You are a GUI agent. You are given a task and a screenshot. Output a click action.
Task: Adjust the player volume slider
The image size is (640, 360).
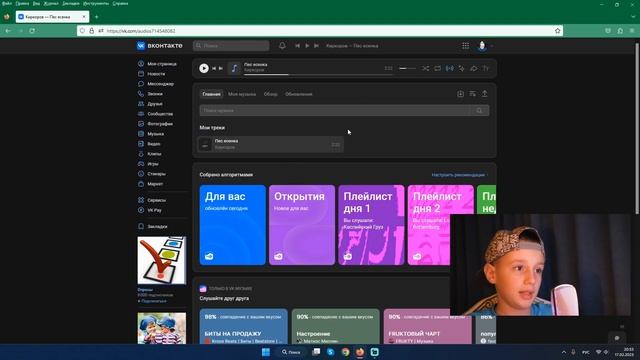point(407,69)
